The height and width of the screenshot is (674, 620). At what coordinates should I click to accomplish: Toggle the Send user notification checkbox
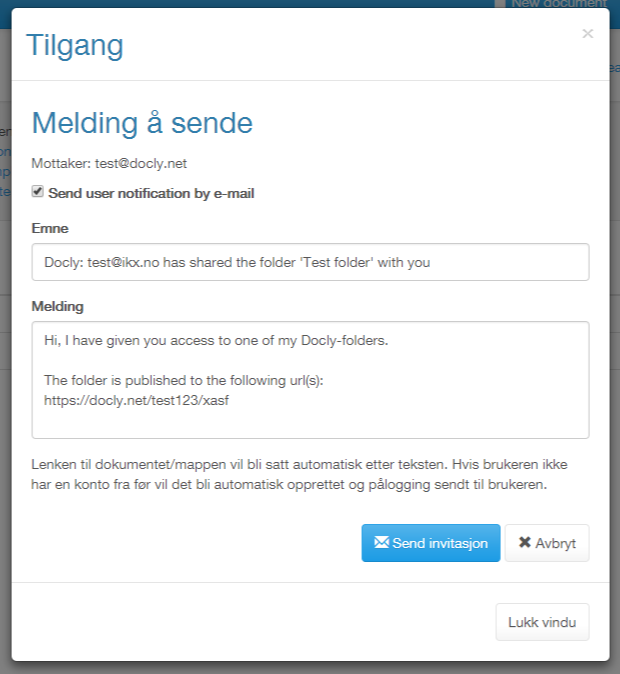[x=37, y=191]
